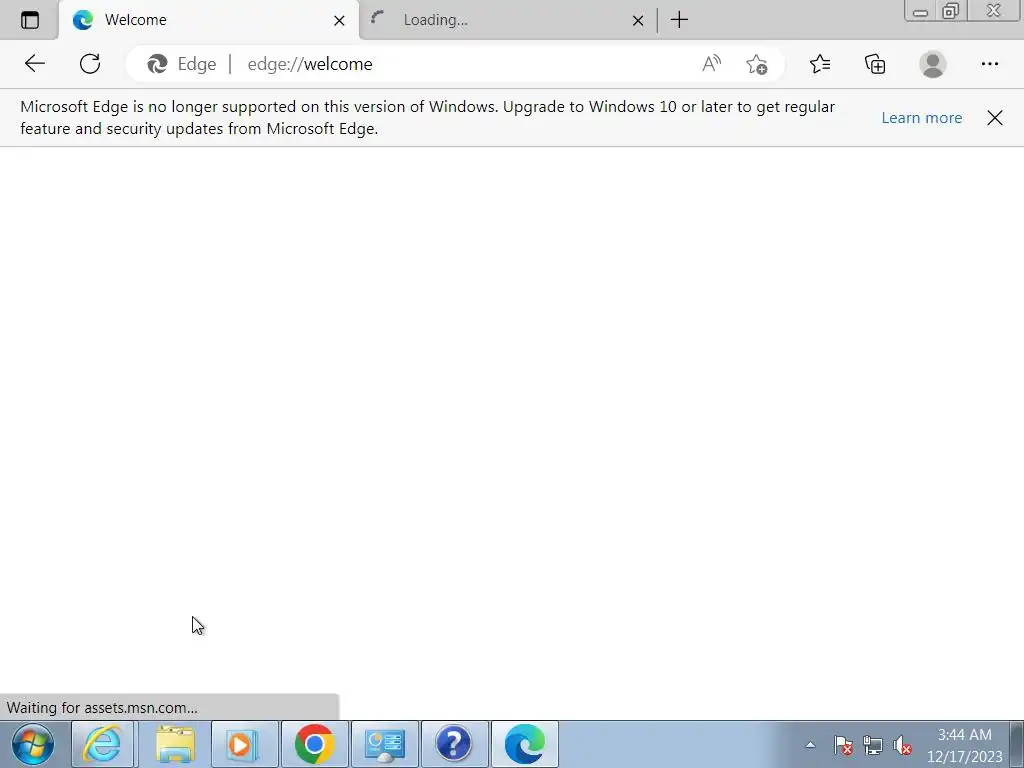Add this page to favorites star
The image size is (1024, 768).
757,64
